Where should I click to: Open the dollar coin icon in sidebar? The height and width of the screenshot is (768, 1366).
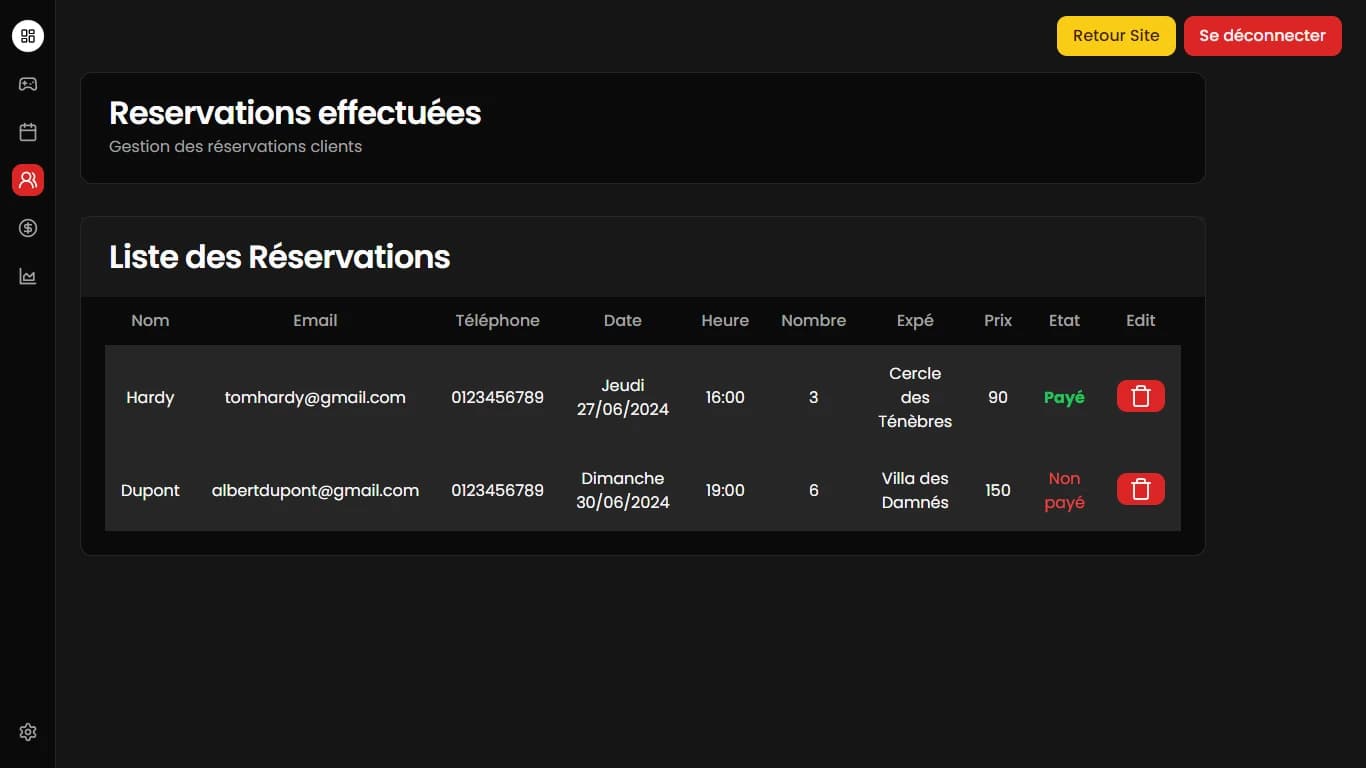click(28, 228)
